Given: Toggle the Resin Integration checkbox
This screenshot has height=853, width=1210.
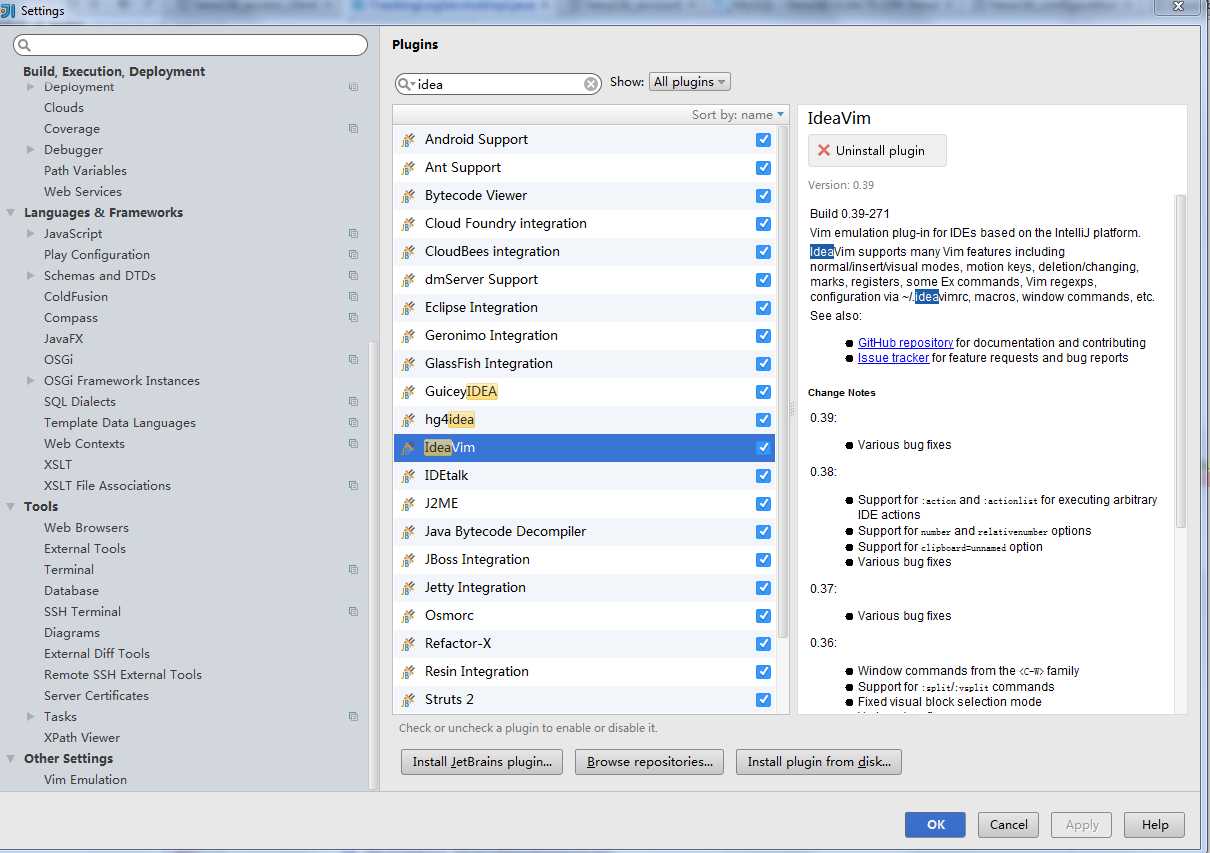Looking at the screenshot, I should coord(764,672).
